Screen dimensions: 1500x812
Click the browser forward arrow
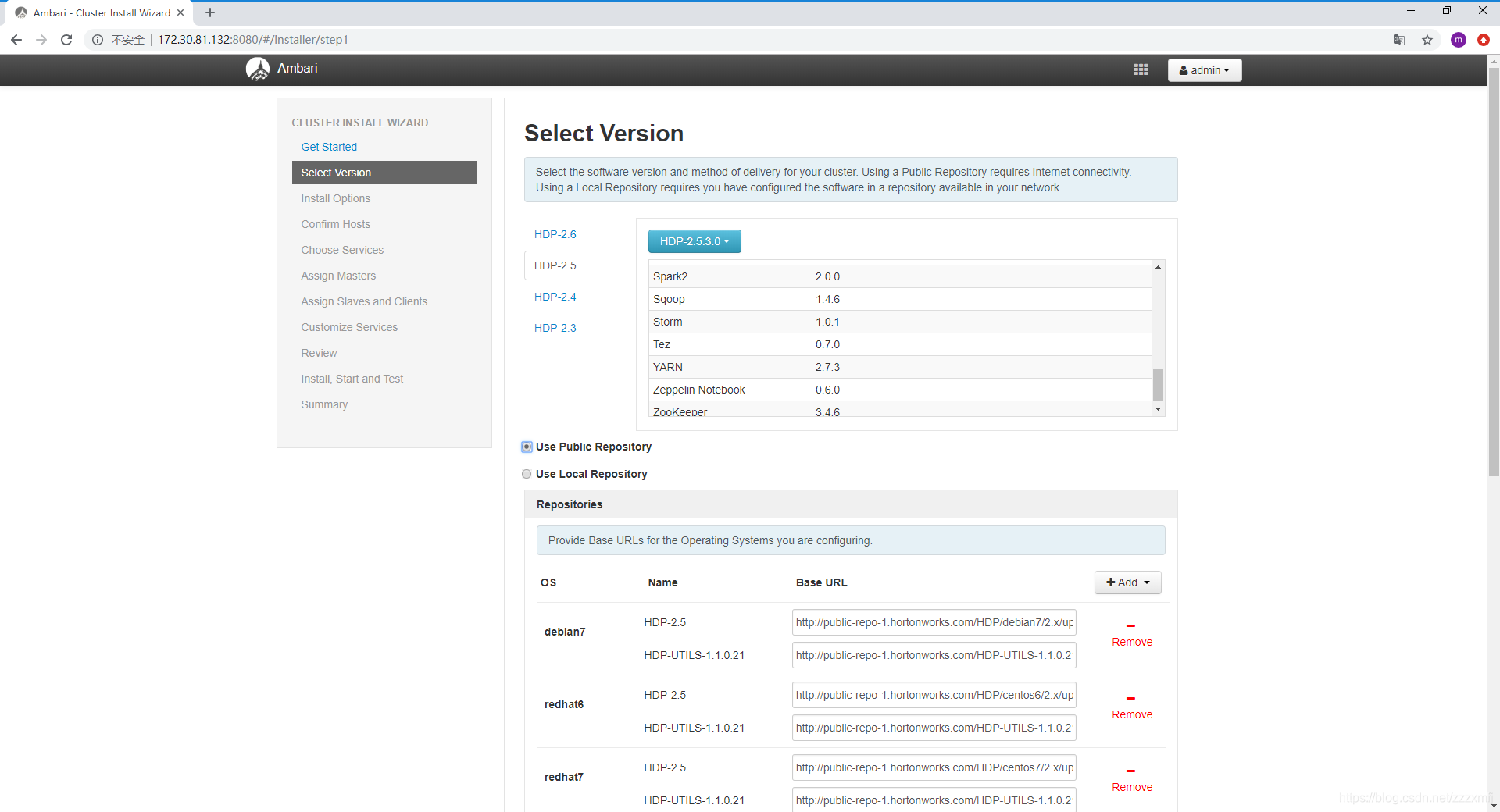coord(41,40)
